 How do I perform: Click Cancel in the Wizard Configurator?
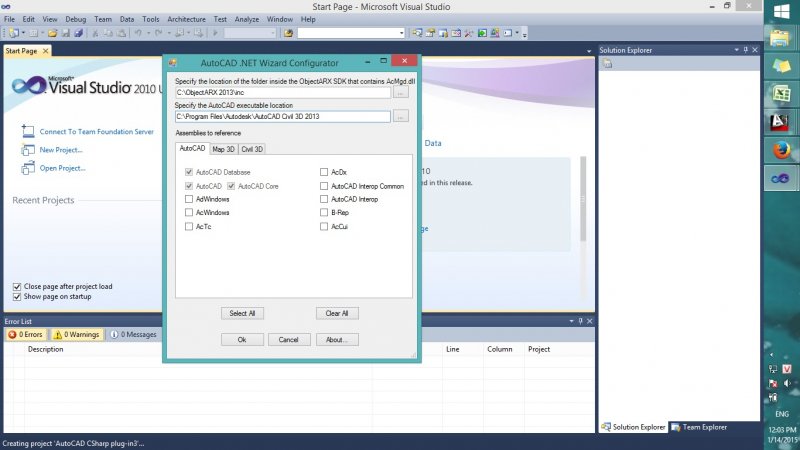pos(289,339)
